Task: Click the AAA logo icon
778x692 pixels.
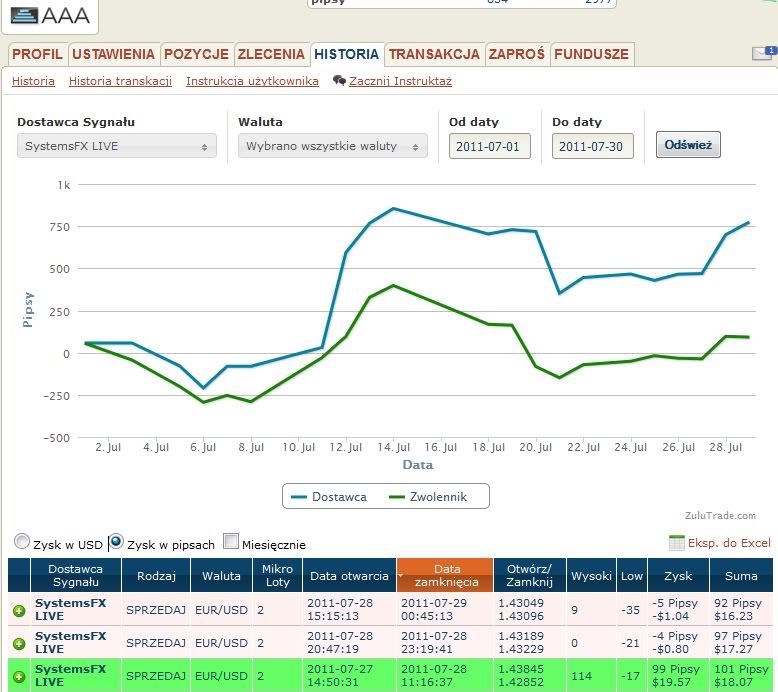Action: coord(24,15)
